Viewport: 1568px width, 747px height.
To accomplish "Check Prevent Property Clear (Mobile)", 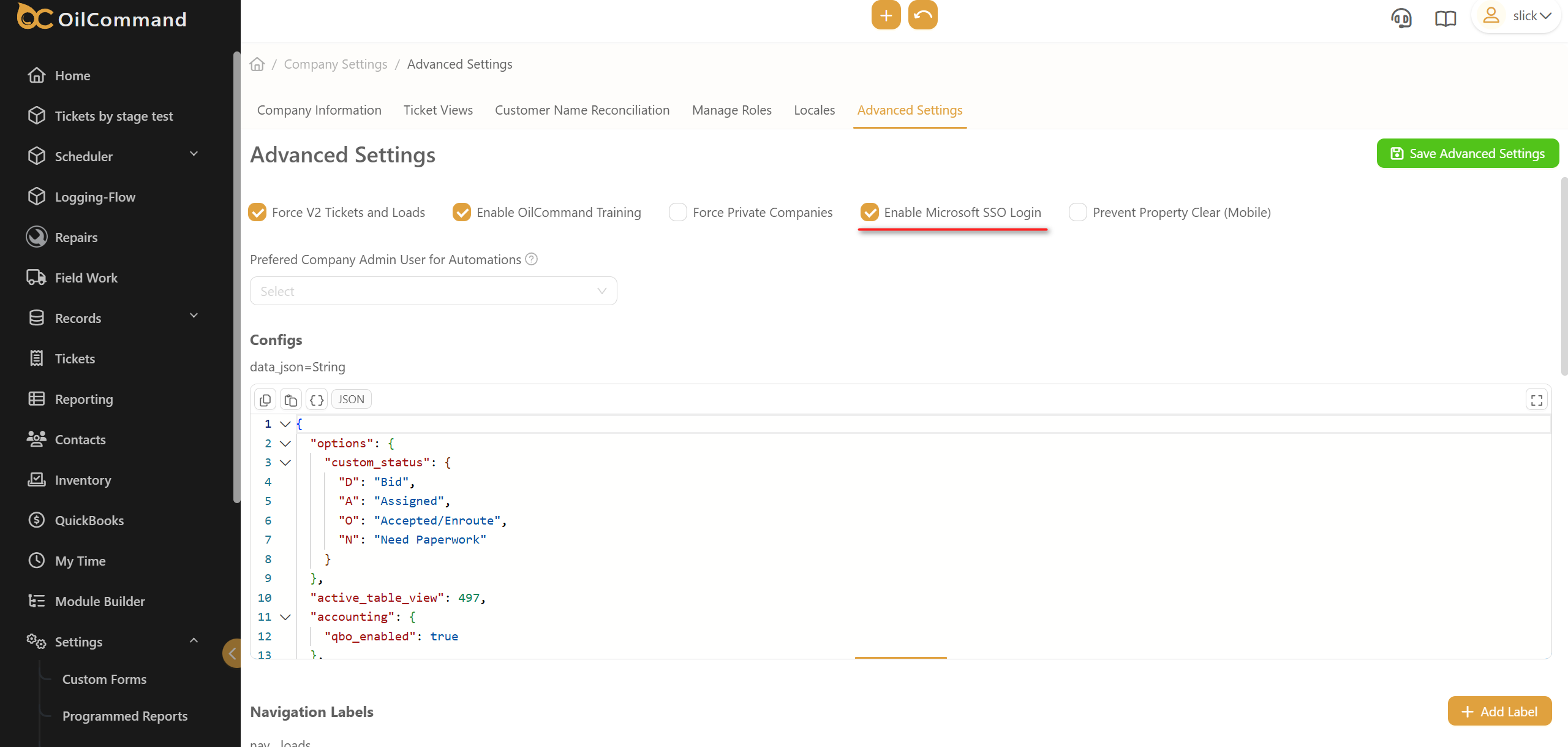I will point(1077,213).
